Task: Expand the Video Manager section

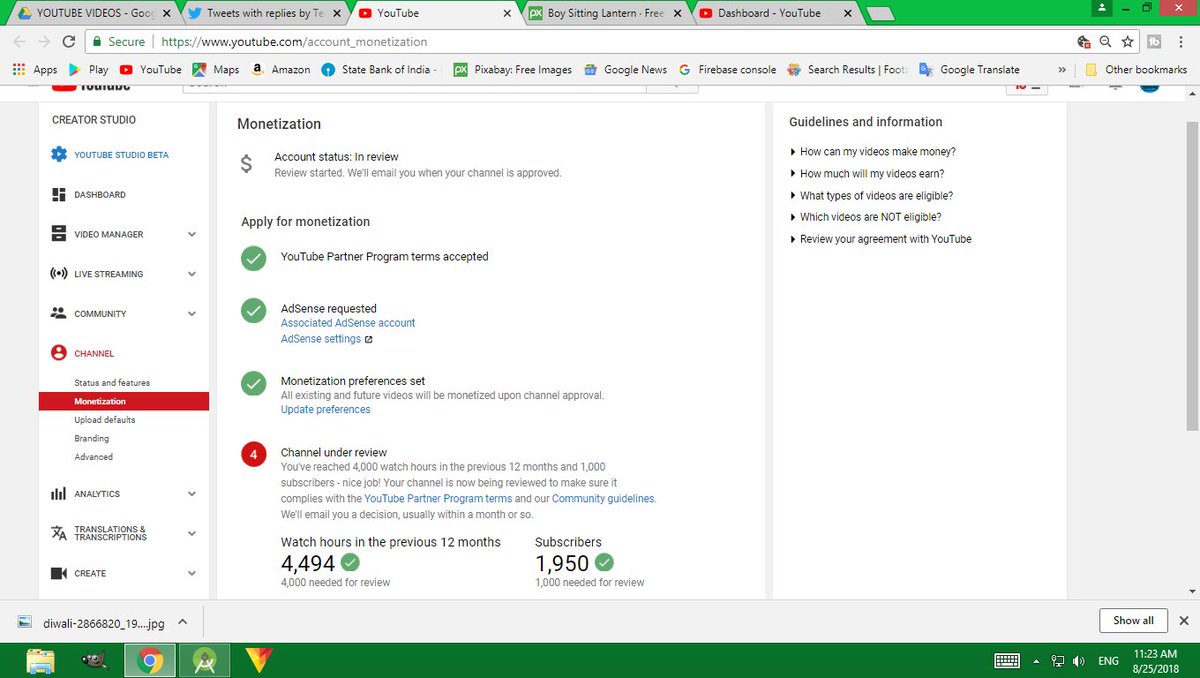Action: 192,234
